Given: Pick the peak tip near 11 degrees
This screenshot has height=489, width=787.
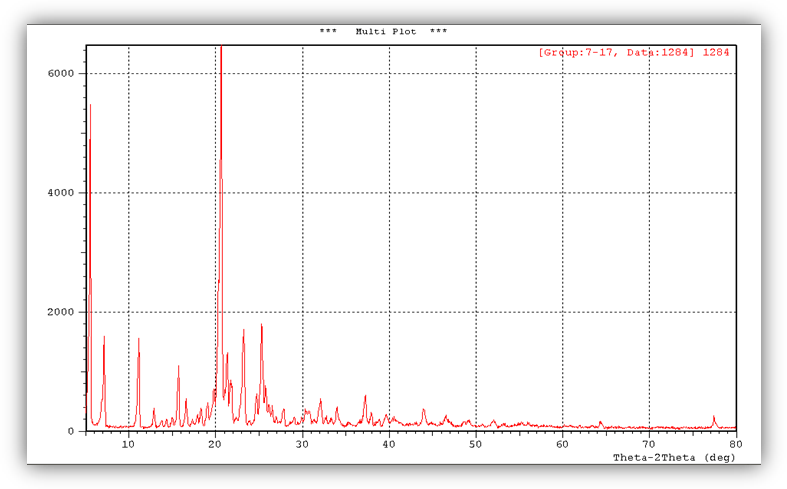Looking at the screenshot, I should 139,338.
